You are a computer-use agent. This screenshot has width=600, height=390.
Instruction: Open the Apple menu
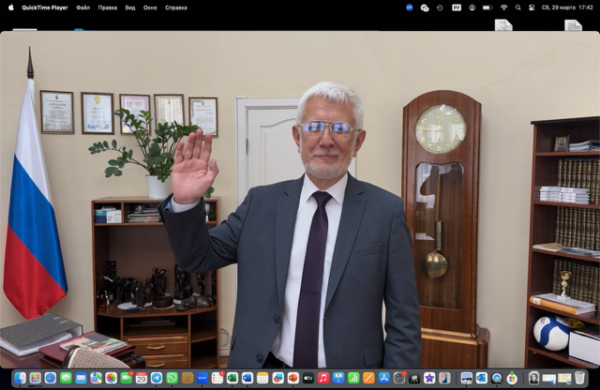[x=11, y=7]
